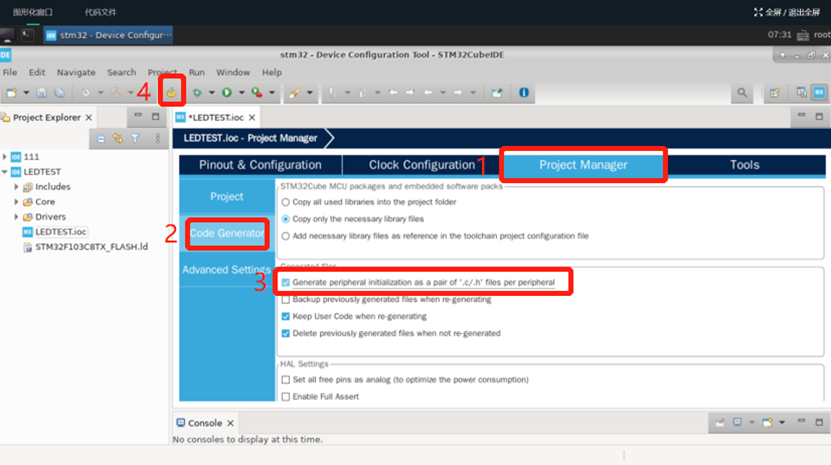Click the magnifier Search icon in toolbar
The width and height of the screenshot is (831, 465).
742,93
